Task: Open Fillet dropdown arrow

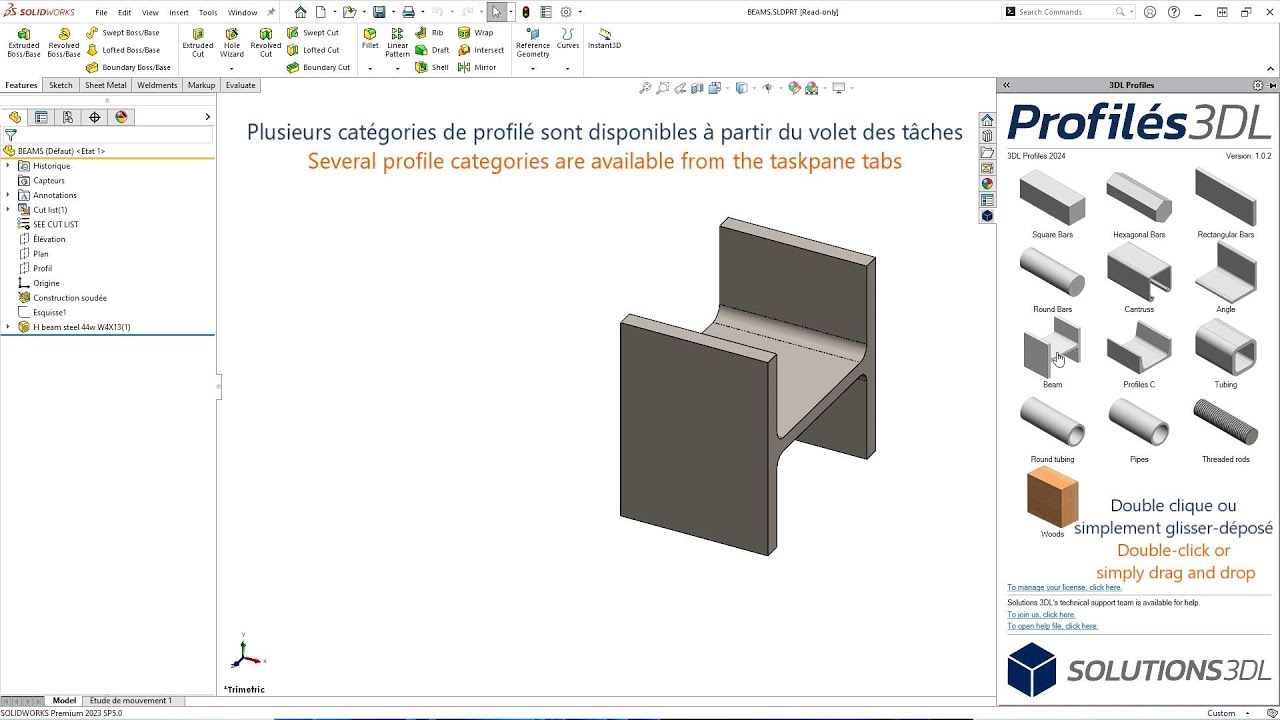Action: click(370, 68)
